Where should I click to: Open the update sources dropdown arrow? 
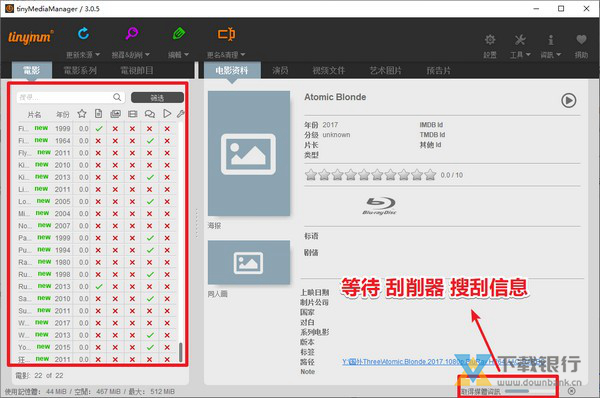click(x=97, y=55)
